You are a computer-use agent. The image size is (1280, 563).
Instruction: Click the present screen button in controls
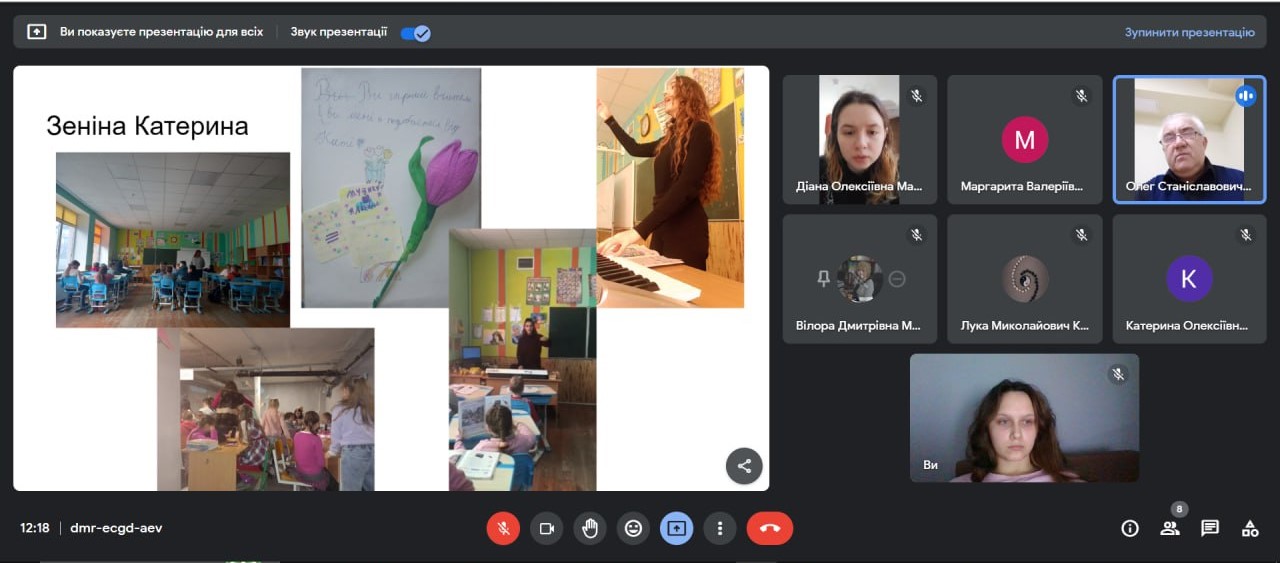coord(677,528)
